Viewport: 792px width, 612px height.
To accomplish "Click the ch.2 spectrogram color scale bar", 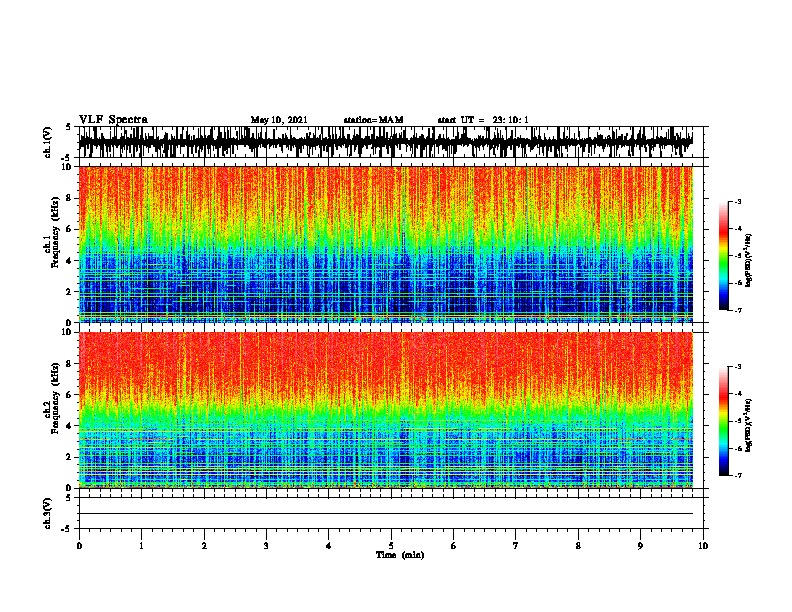I will 724,421.
